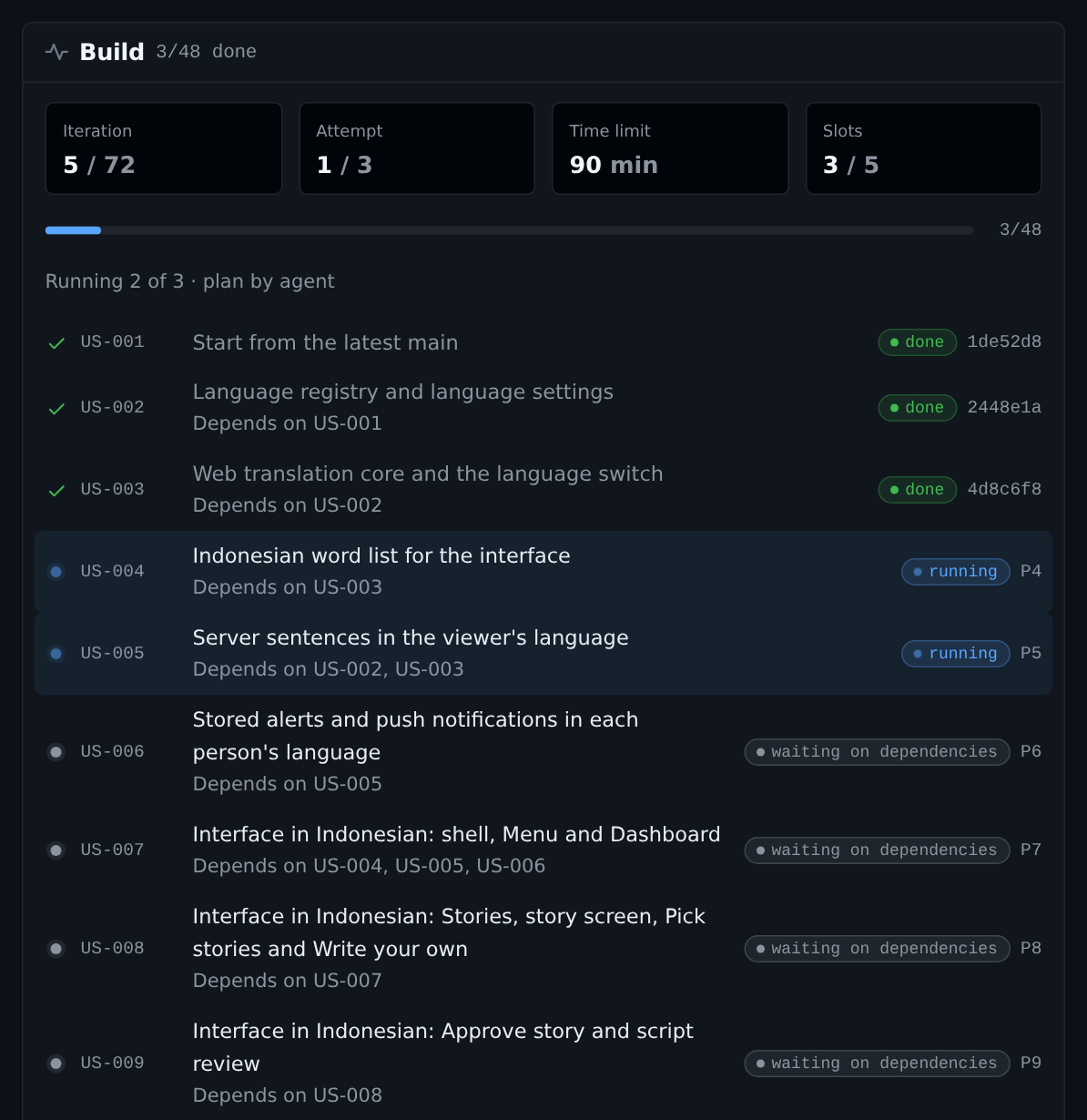
Task: Click the grey pending dot beside US-007
Action: pyautogui.click(x=56, y=850)
